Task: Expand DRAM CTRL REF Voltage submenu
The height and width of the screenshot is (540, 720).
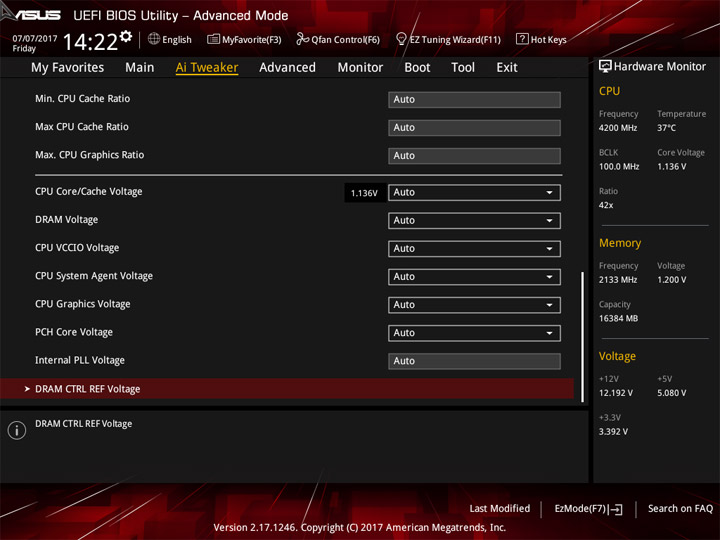Action: point(287,389)
